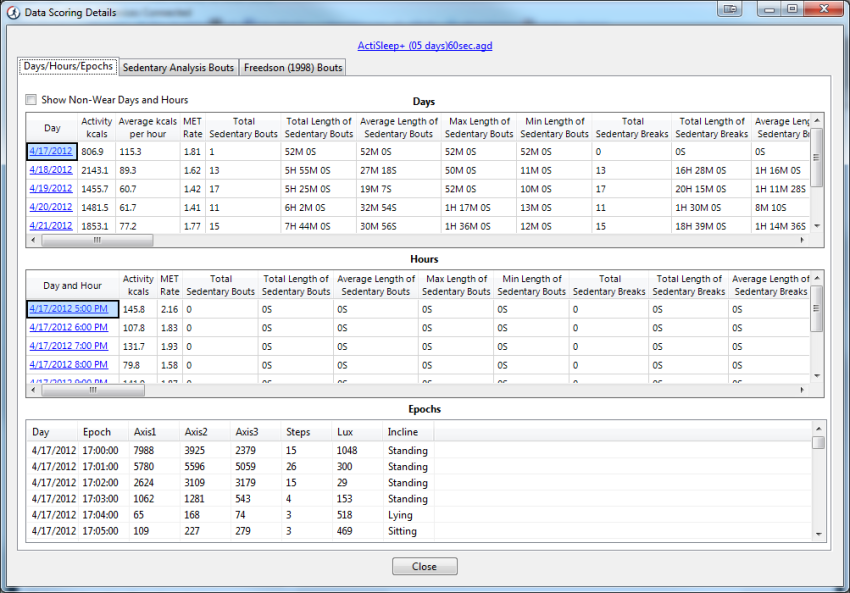Select the 17:04:00 Lying epoch row

click(x=230, y=515)
